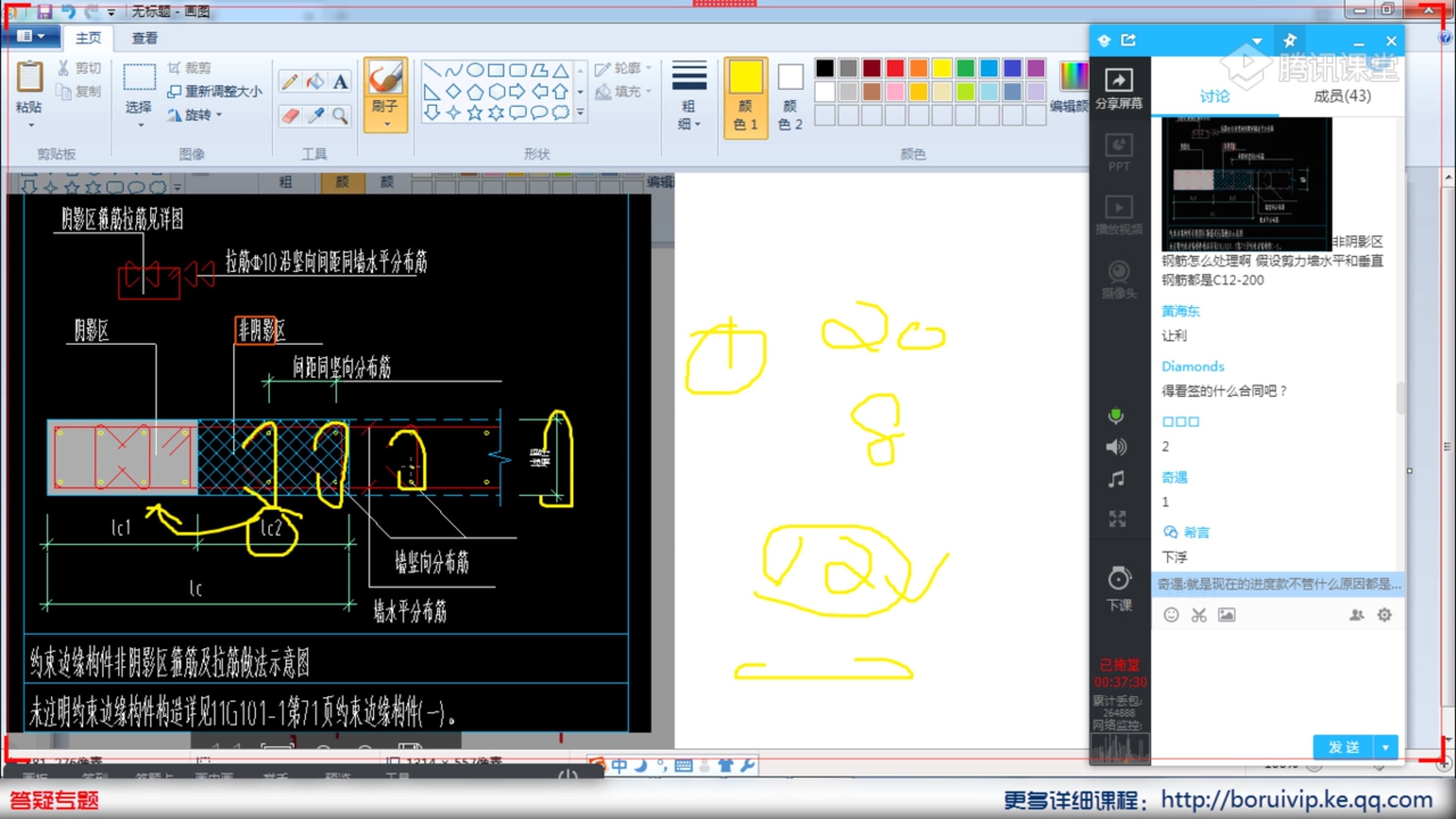The height and width of the screenshot is (819, 1456).
Task: Pick the green color swatch
Action: click(x=965, y=68)
